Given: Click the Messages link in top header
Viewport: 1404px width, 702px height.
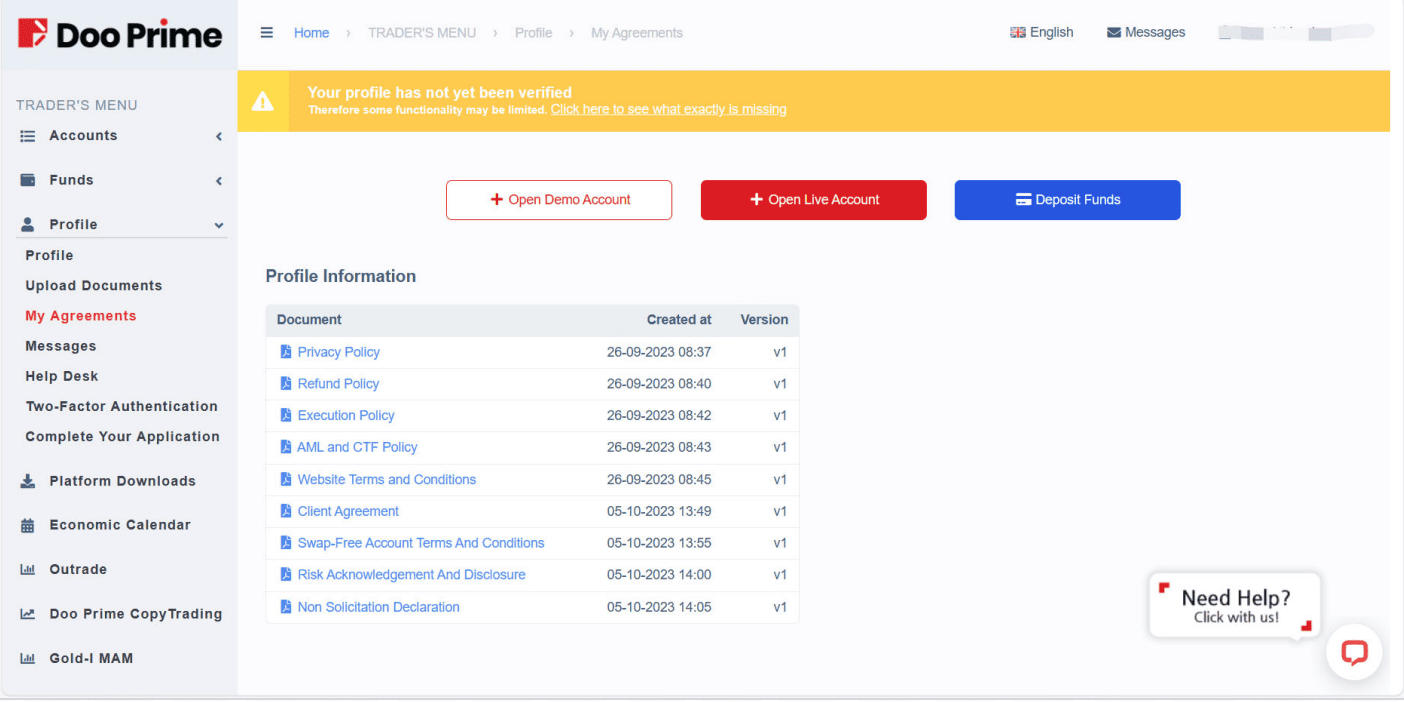Looking at the screenshot, I should (1146, 32).
